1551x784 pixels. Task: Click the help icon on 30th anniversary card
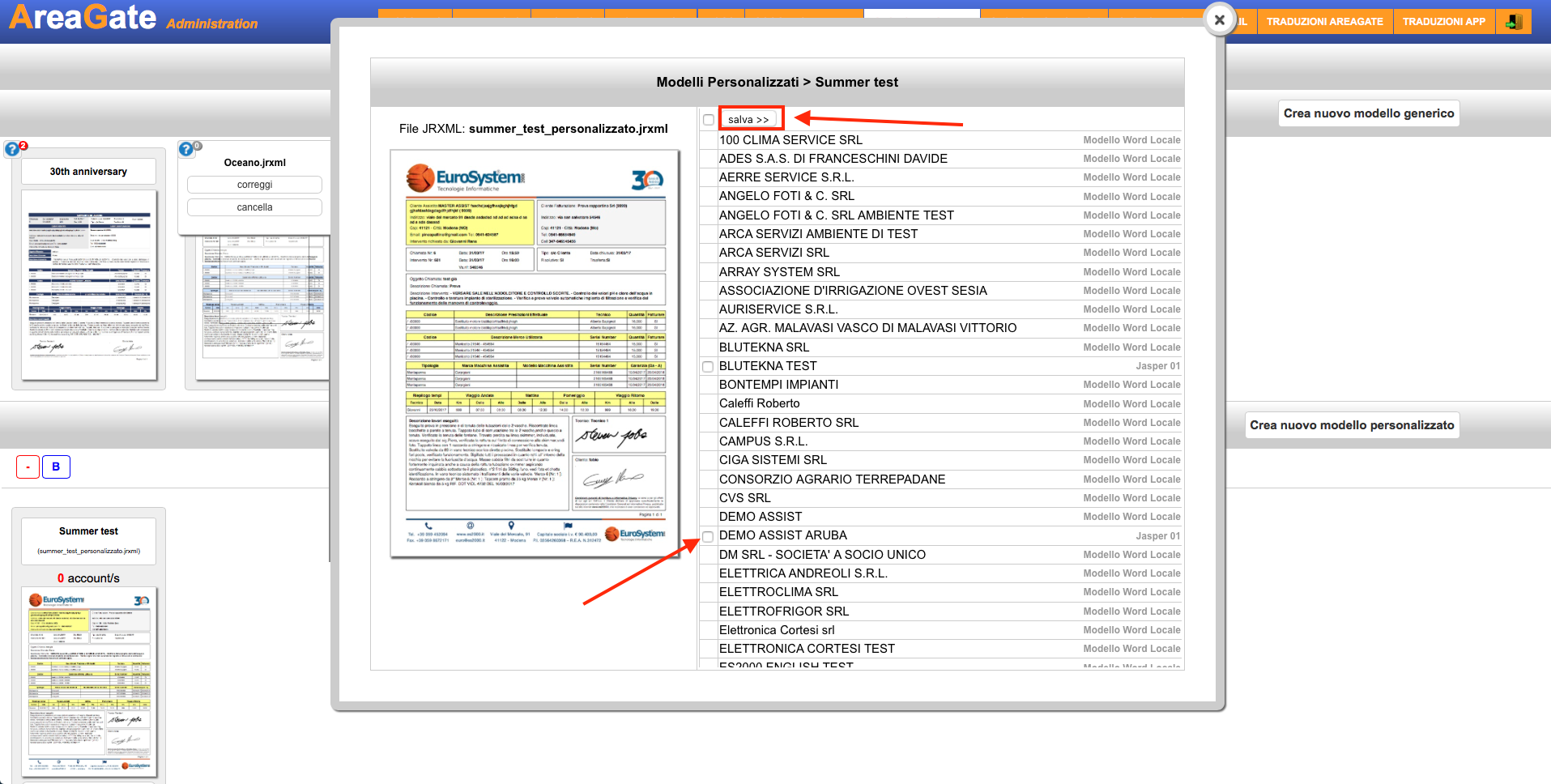[x=13, y=149]
